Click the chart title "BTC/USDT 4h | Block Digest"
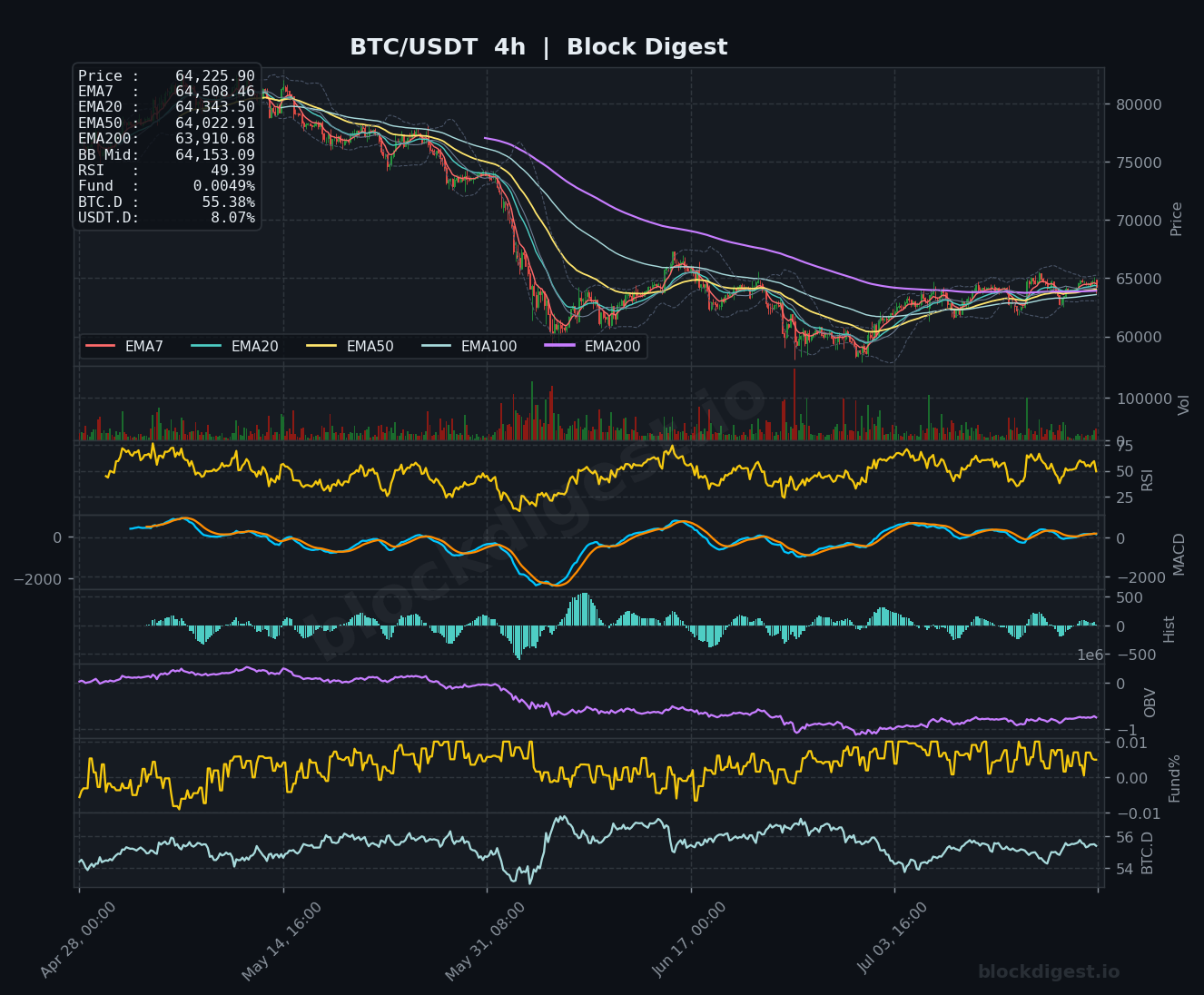Viewport: 1204px width, 995px height. [x=538, y=47]
